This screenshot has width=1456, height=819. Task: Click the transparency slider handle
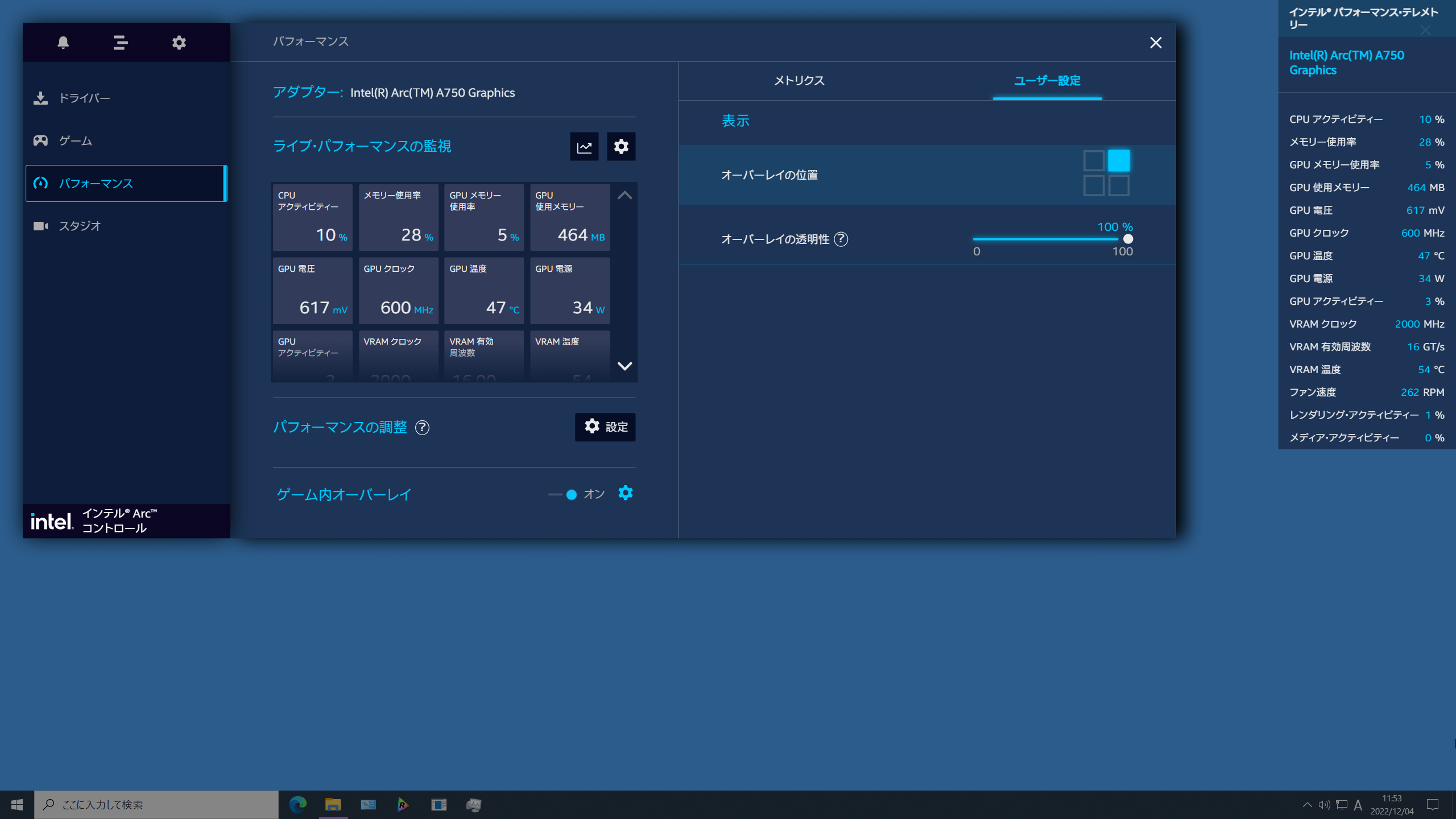[x=1128, y=239]
